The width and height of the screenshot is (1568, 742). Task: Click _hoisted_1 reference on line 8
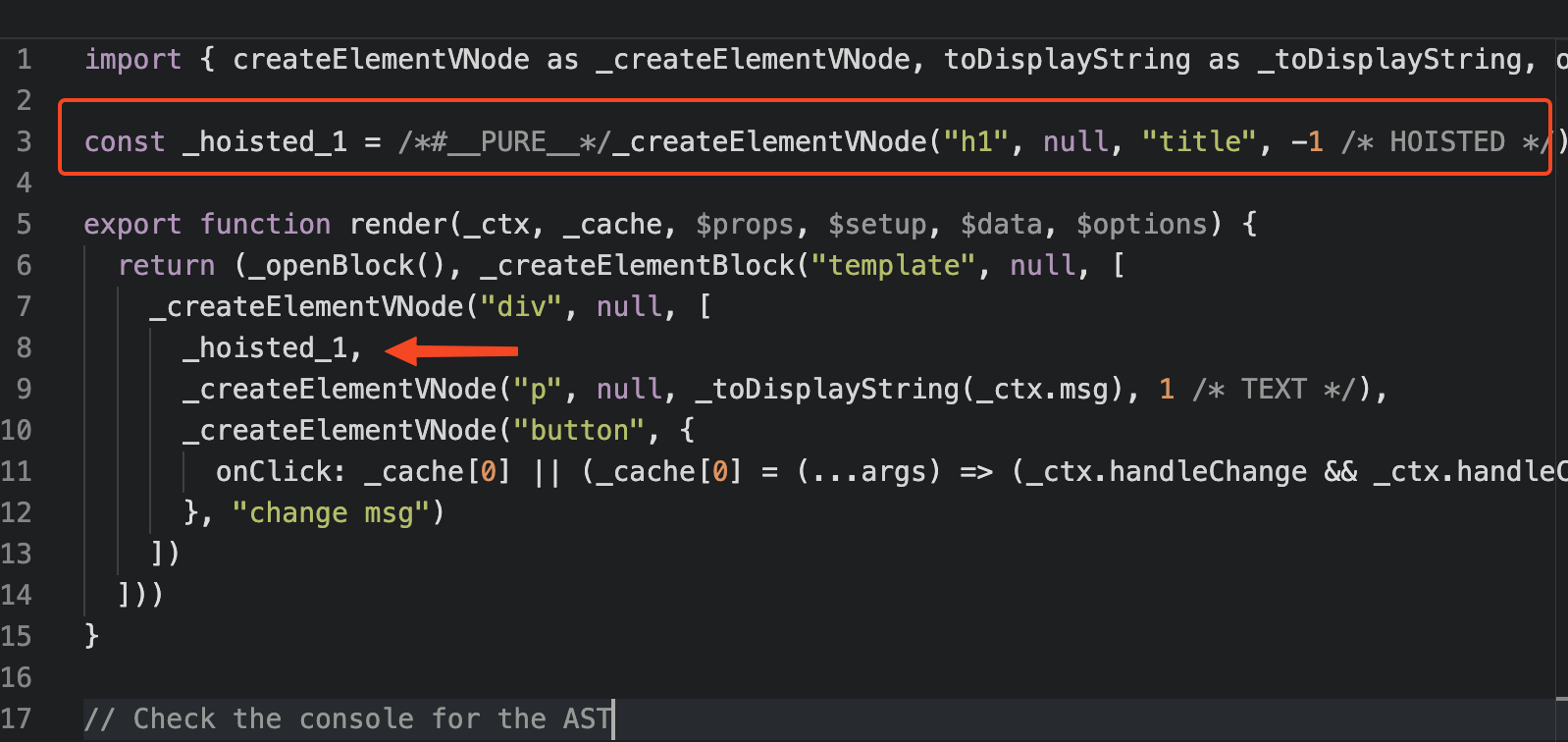pyautogui.click(x=265, y=348)
